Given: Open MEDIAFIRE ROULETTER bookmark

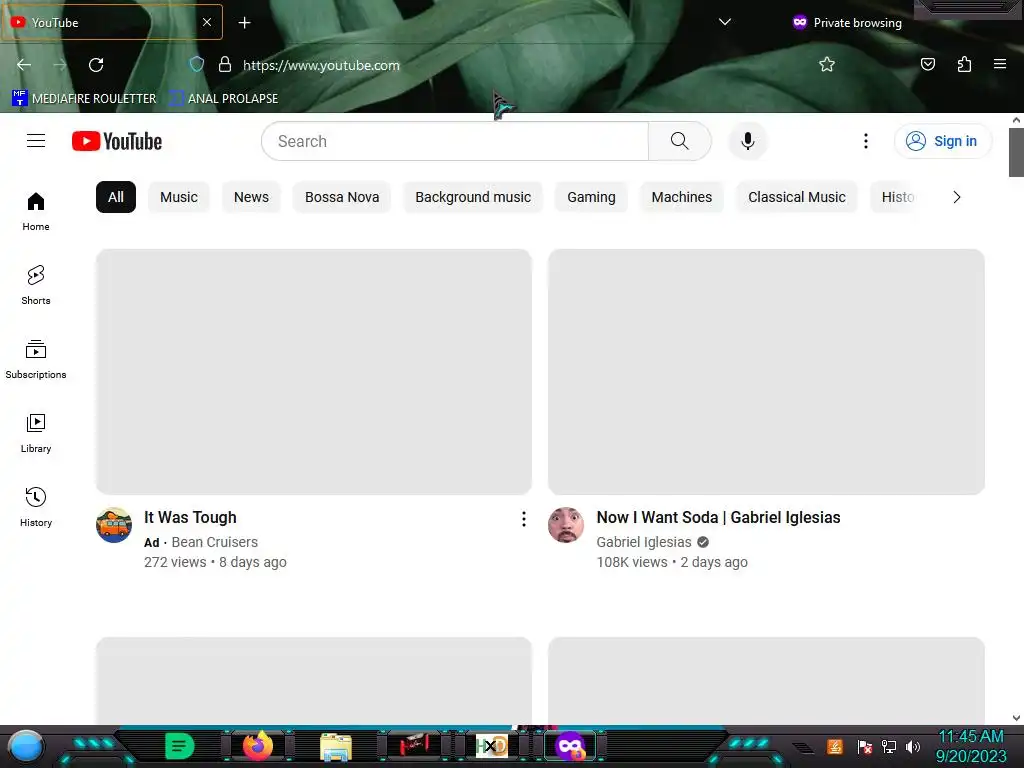Looking at the screenshot, I should tap(84, 99).
